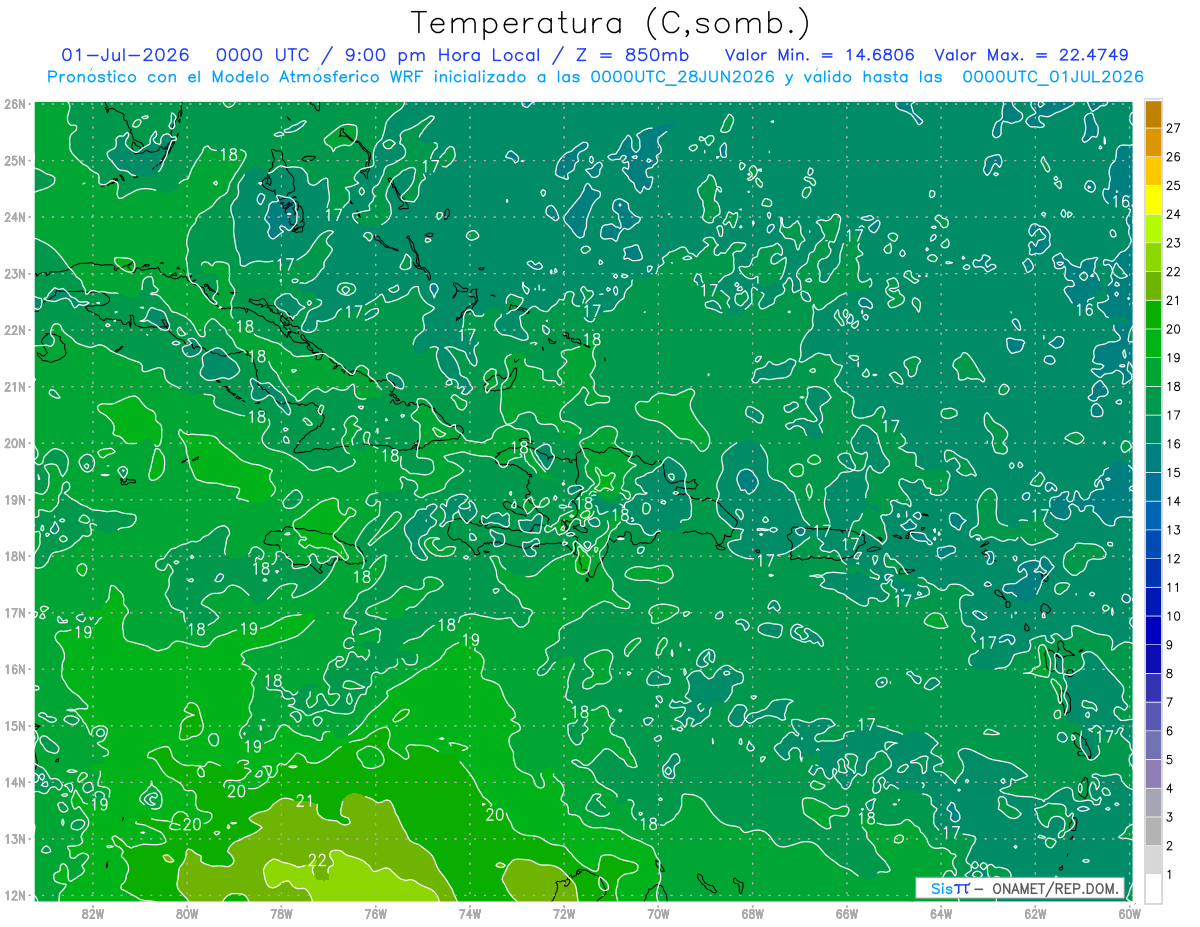Image resolution: width=1200 pixels, height=927 pixels.
Task: Click the color scale label "20"
Action: (1173, 329)
